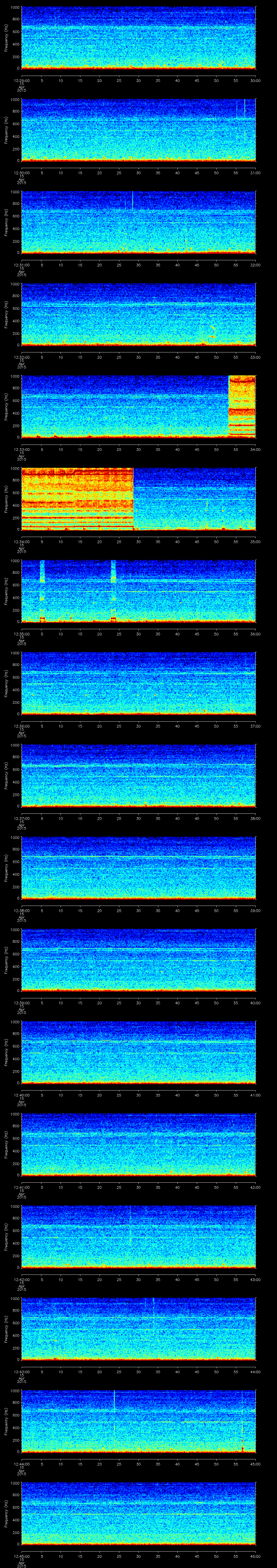
Task: Select the "12:35:00" axis time label
Action: pos(21,634)
